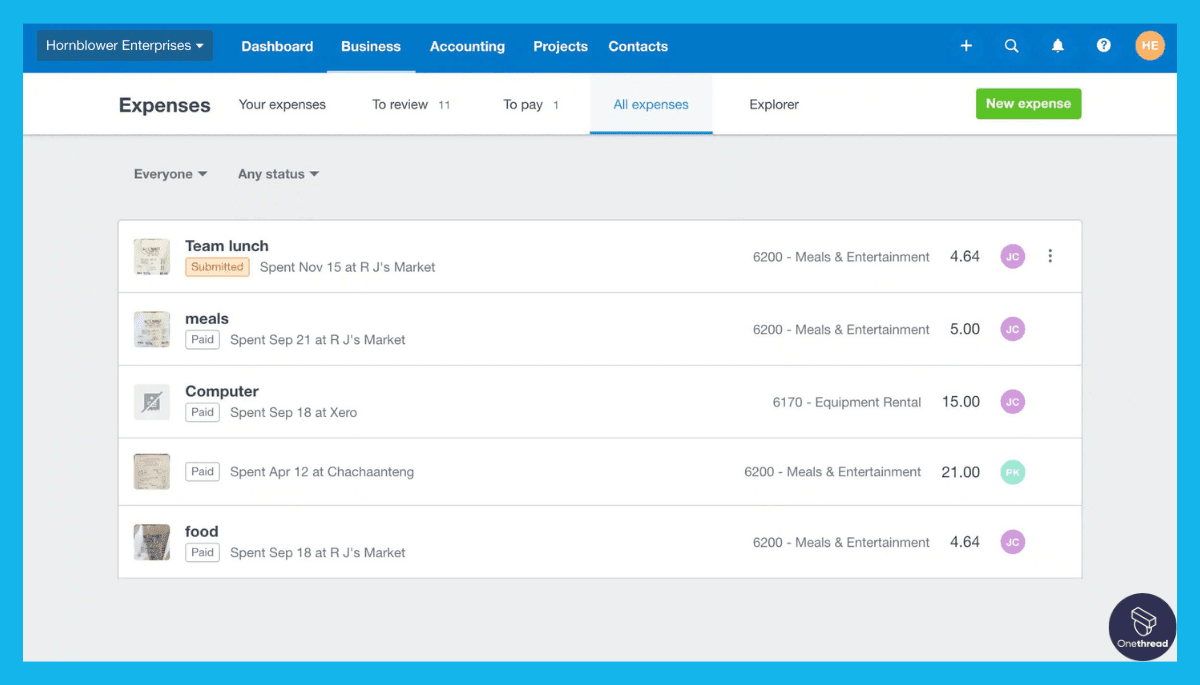Switch to the Accounting menu
Image resolution: width=1200 pixels, height=685 pixels.
467,46
